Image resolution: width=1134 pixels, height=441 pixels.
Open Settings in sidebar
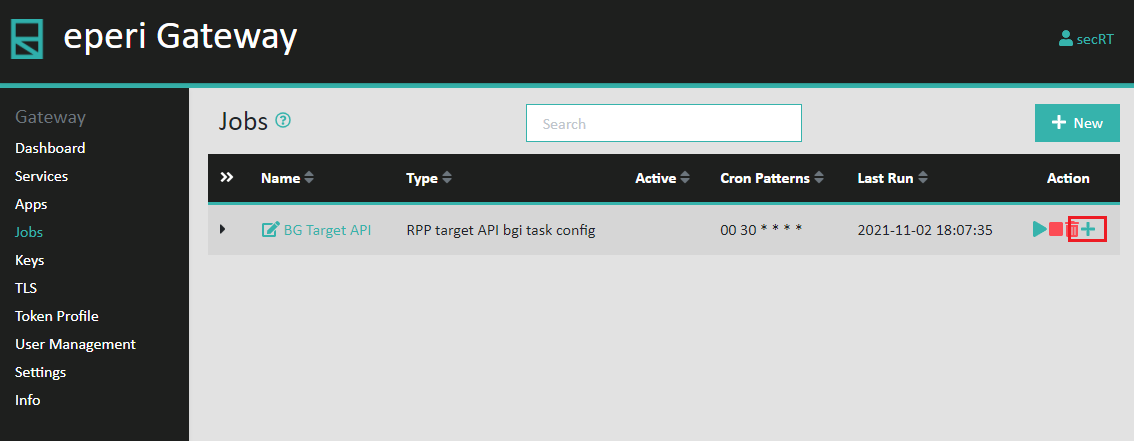(x=40, y=372)
